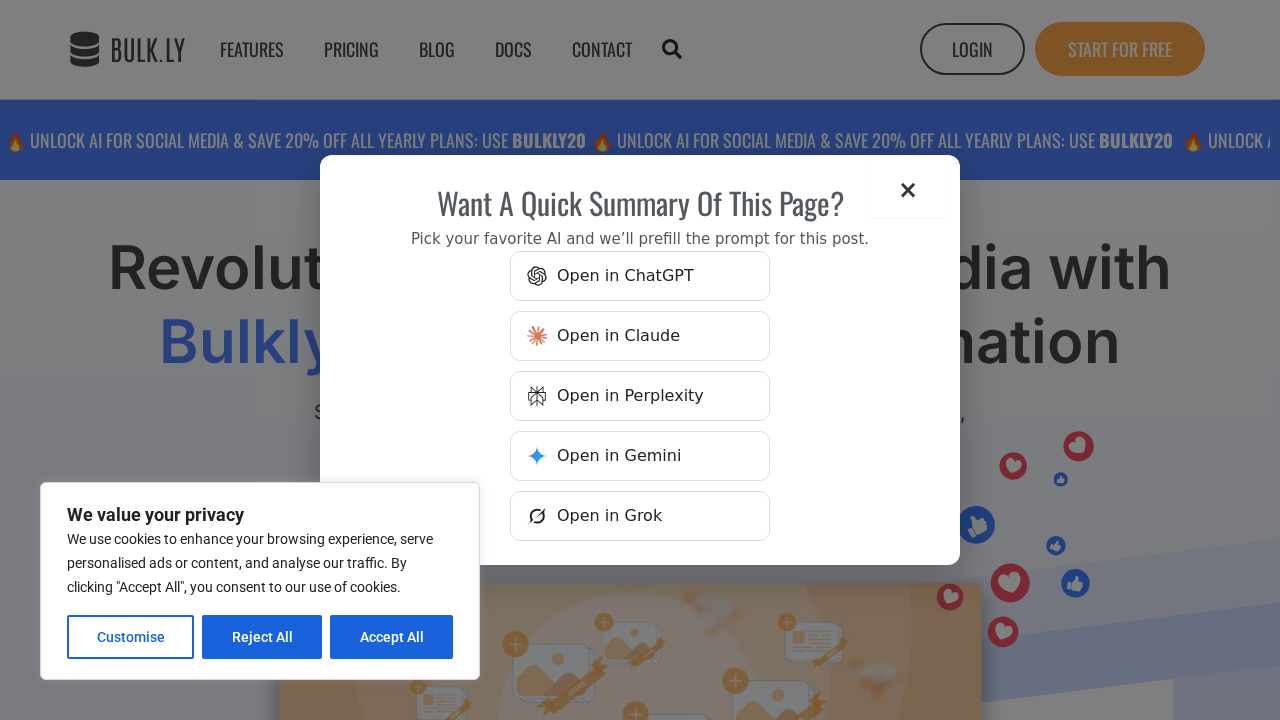Click the Perplexity logo icon
Viewport: 1280px width, 720px height.
coord(537,396)
